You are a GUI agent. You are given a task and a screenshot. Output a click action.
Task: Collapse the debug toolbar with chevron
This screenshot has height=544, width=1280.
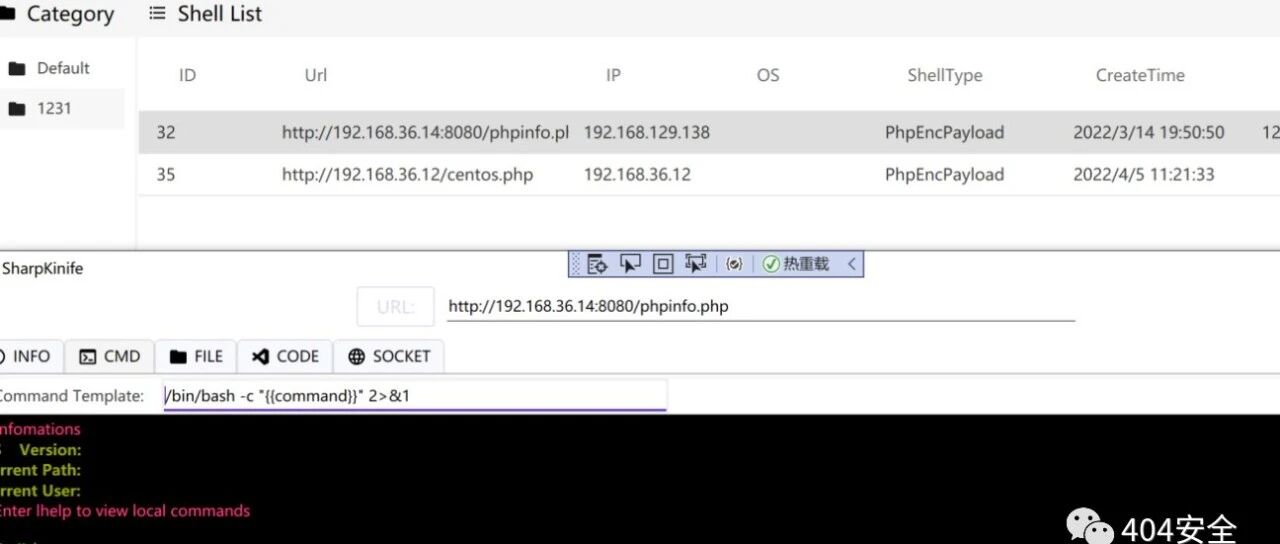click(x=851, y=264)
